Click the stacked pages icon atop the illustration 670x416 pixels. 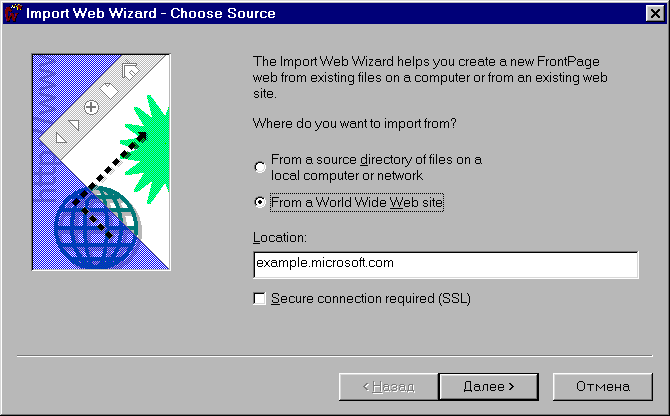(x=128, y=69)
